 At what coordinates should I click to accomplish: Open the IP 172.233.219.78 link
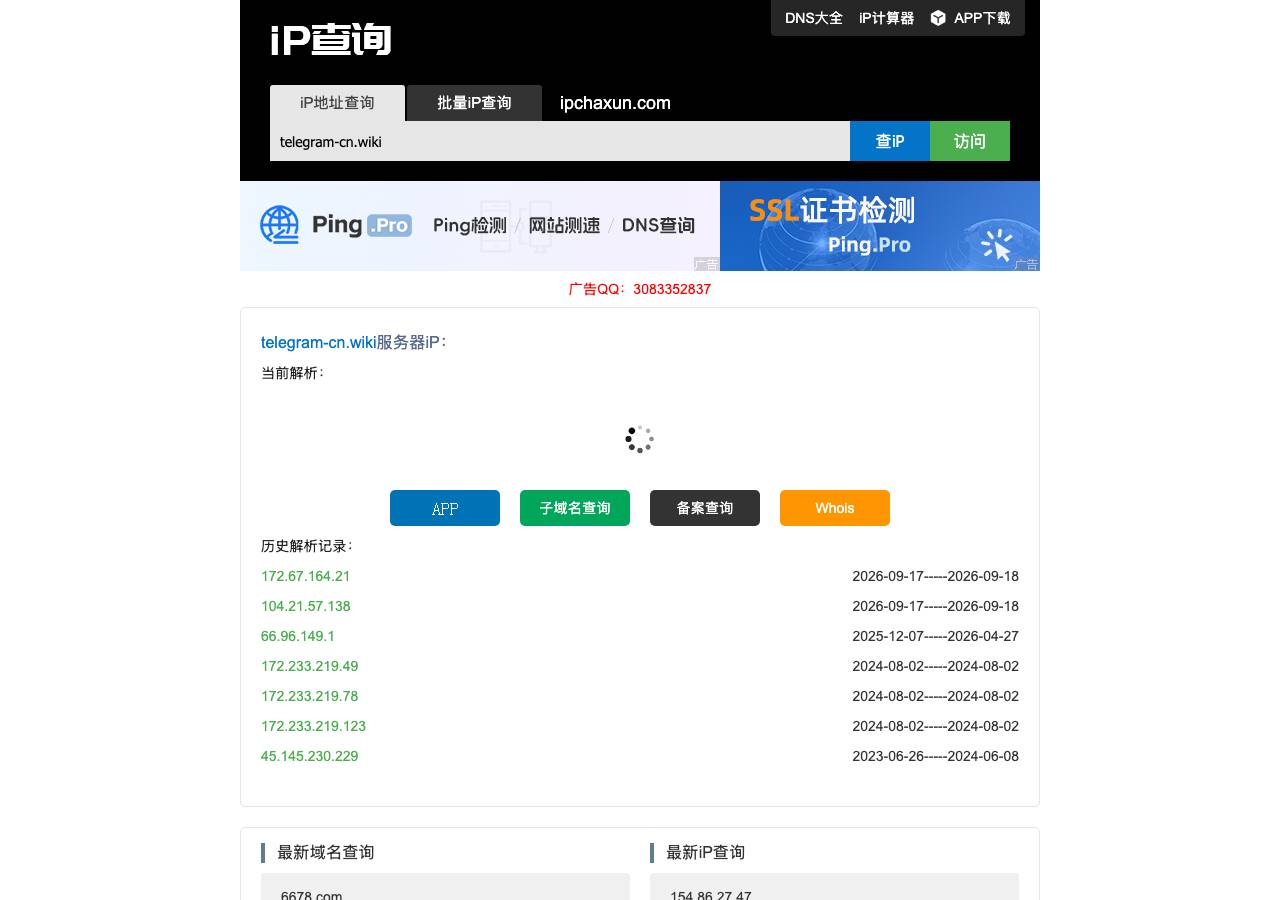[309, 696]
